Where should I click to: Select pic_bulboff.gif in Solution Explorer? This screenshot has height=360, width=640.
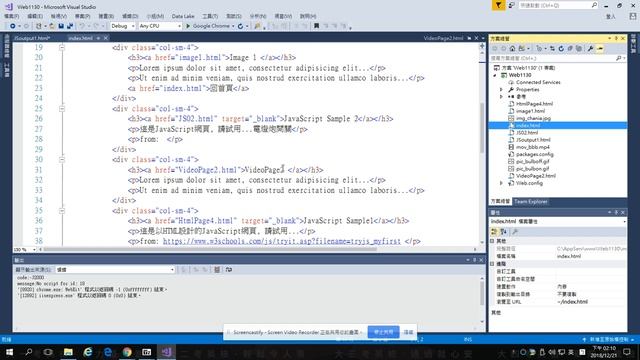[x=532, y=162]
